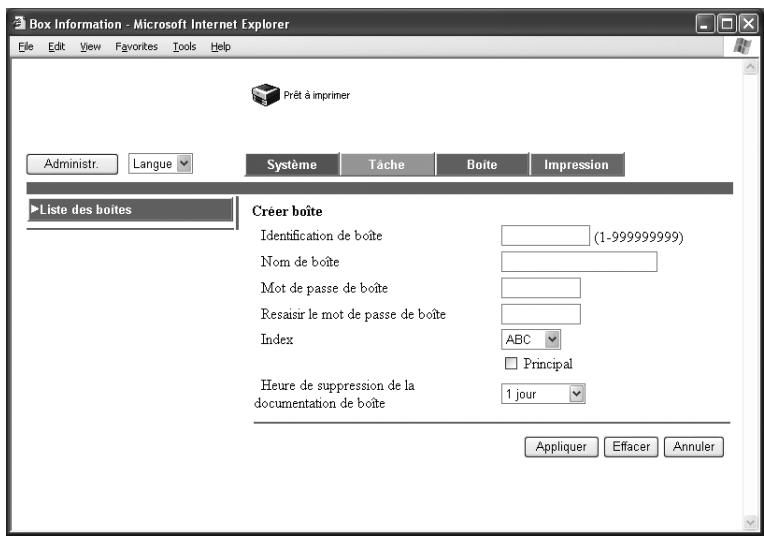Switch to the Boîte tab
The image size is (764, 537).
click(x=482, y=165)
